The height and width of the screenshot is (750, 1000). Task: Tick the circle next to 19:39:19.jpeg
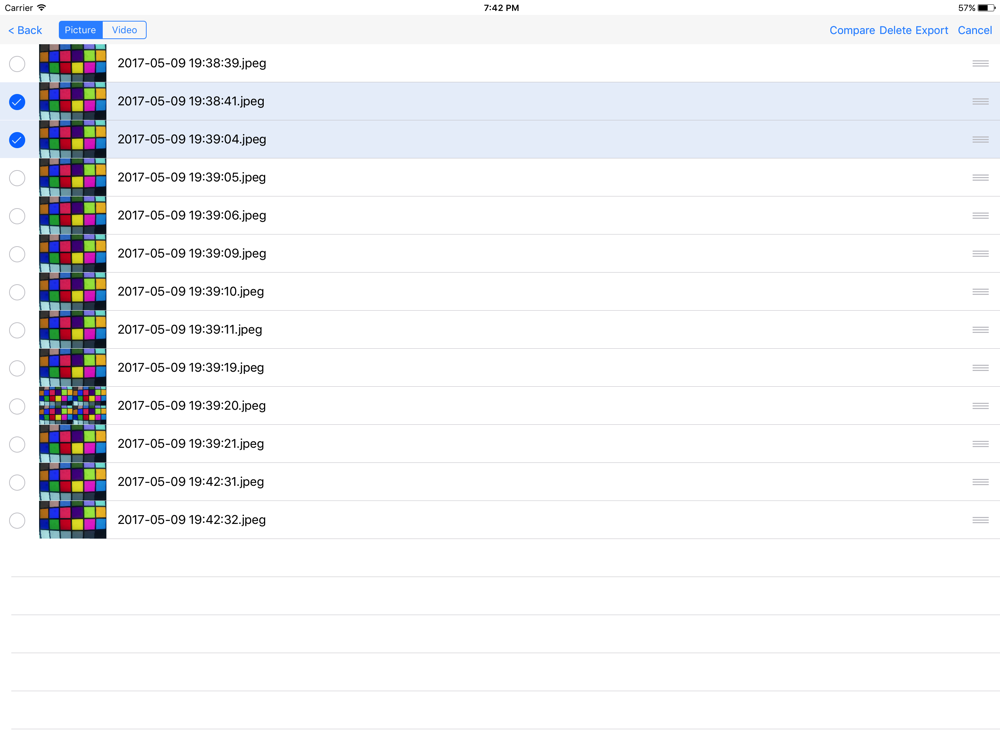click(17, 368)
